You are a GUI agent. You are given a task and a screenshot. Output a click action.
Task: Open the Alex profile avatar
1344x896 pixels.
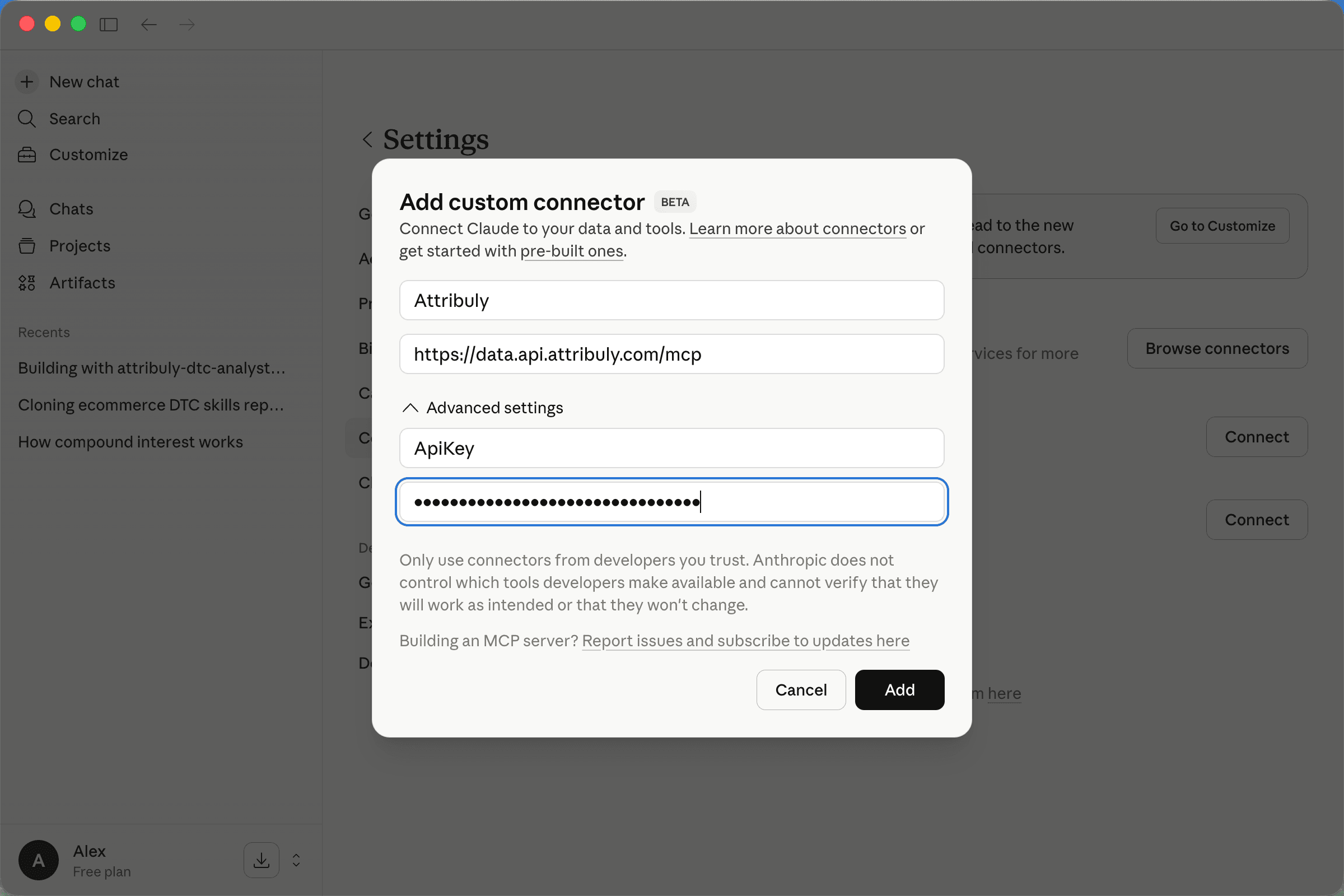(x=38, y=860)
